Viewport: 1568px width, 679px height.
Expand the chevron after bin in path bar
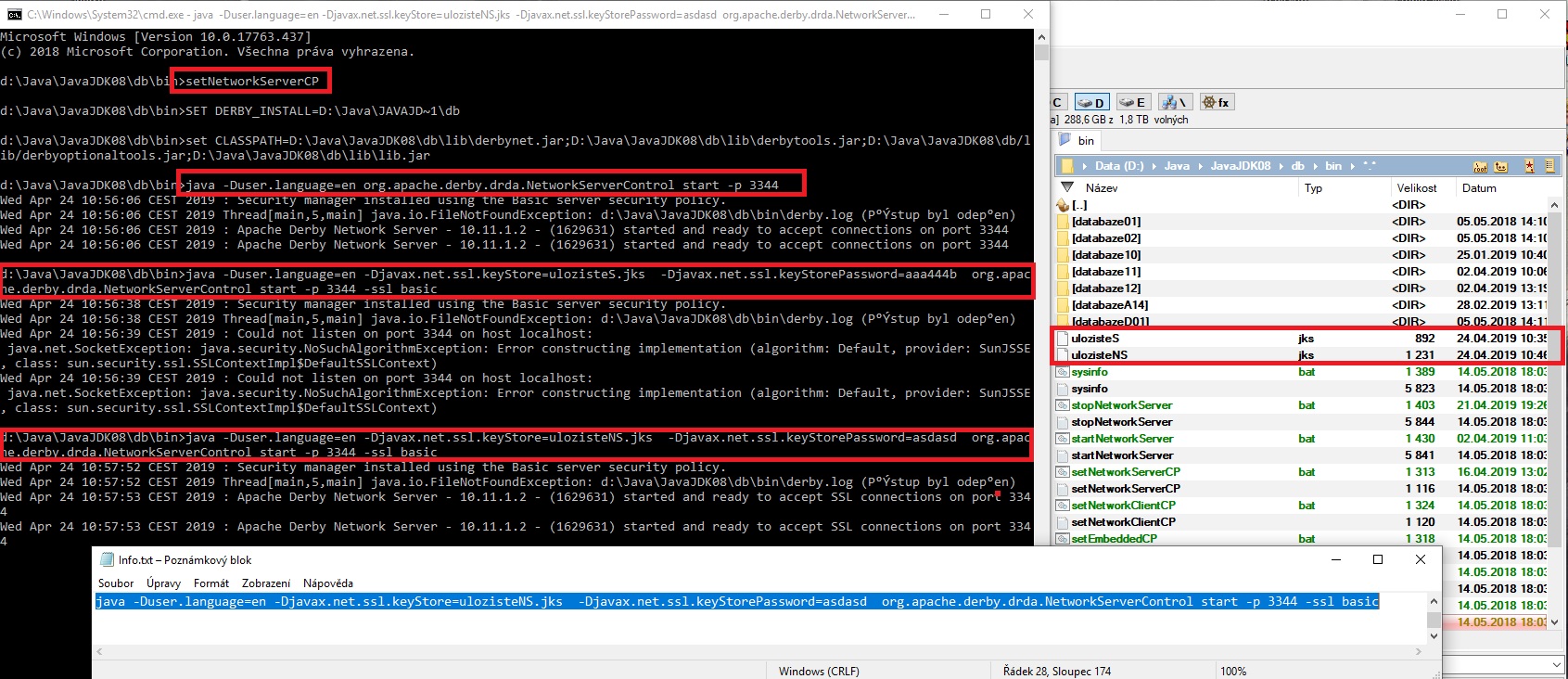click(x=1352, y=166)
